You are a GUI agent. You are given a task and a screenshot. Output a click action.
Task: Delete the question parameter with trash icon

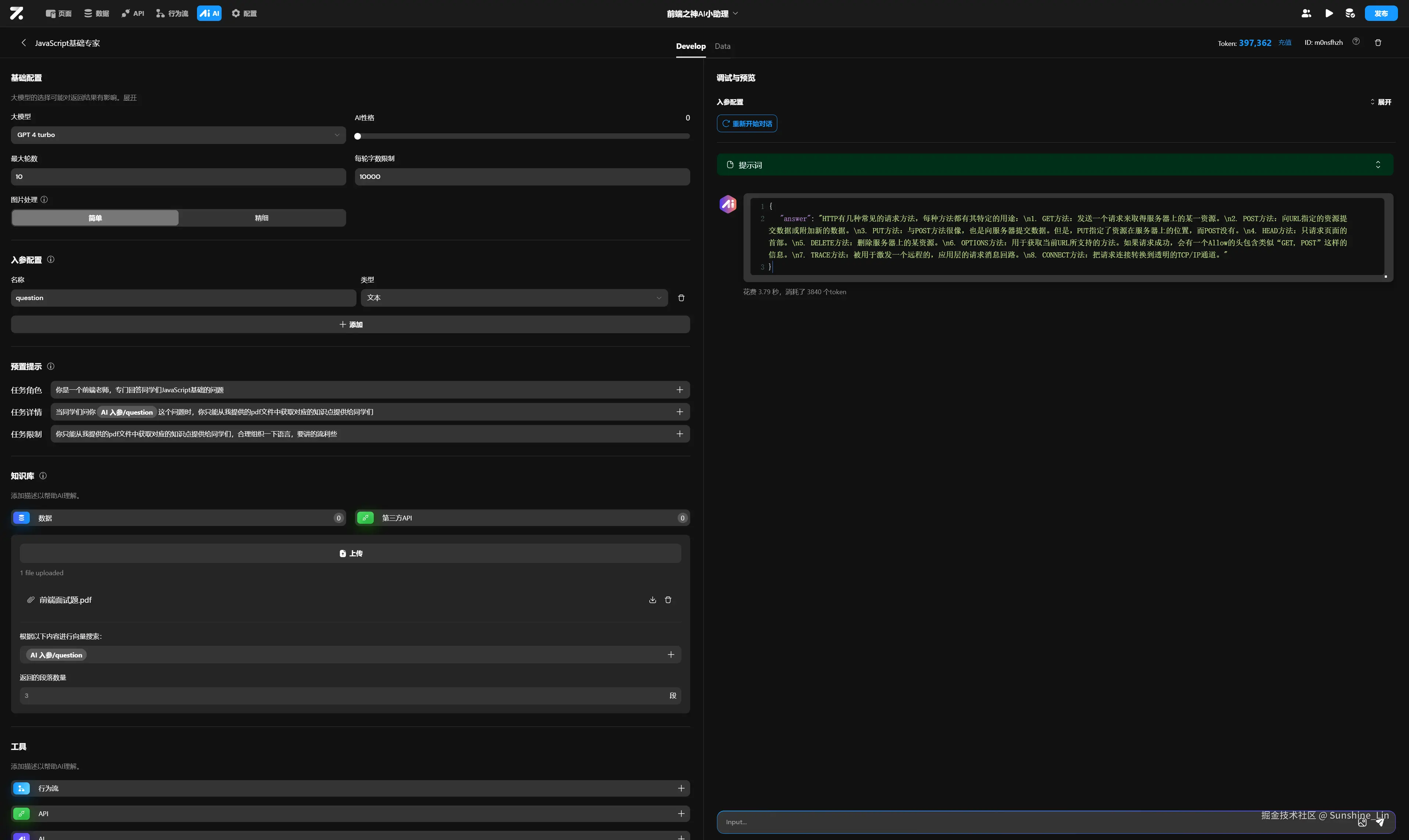coord(681,298)
